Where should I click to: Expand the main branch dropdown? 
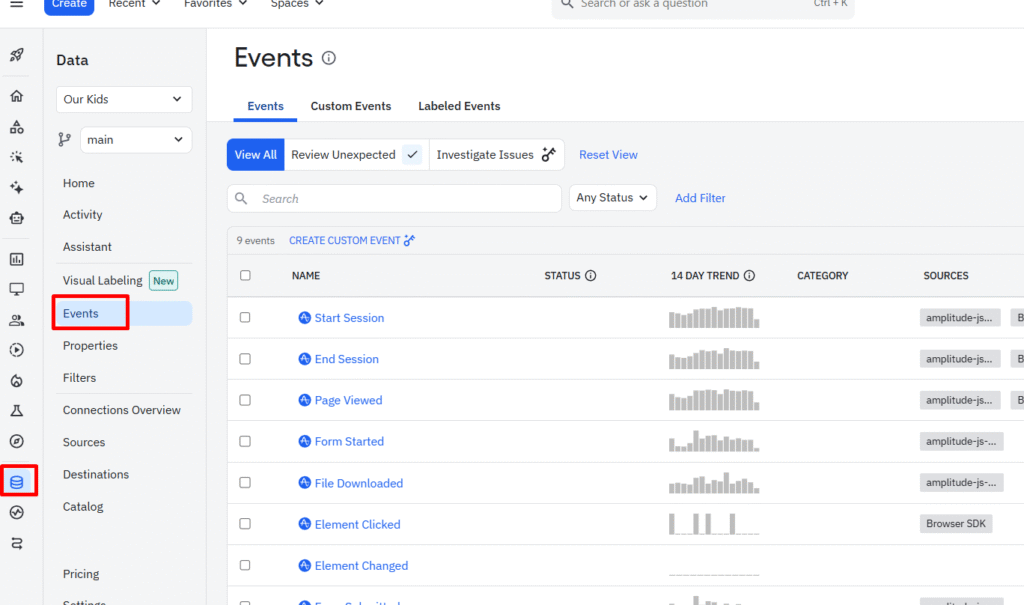click(136, 140)
